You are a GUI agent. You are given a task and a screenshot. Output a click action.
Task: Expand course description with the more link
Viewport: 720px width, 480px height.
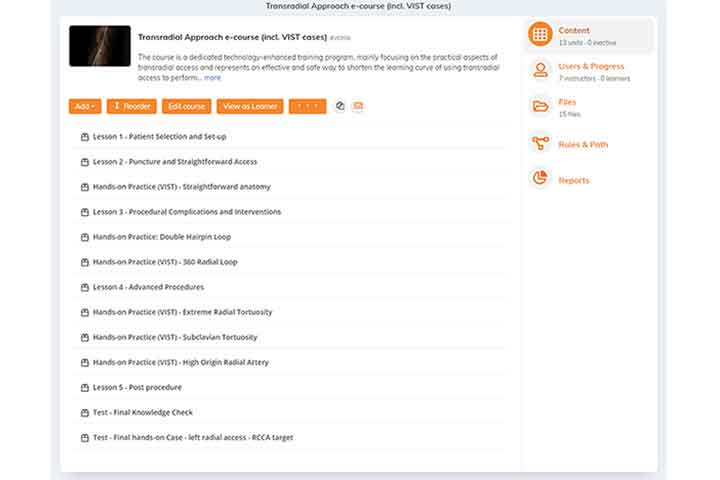tap(213, 78)
